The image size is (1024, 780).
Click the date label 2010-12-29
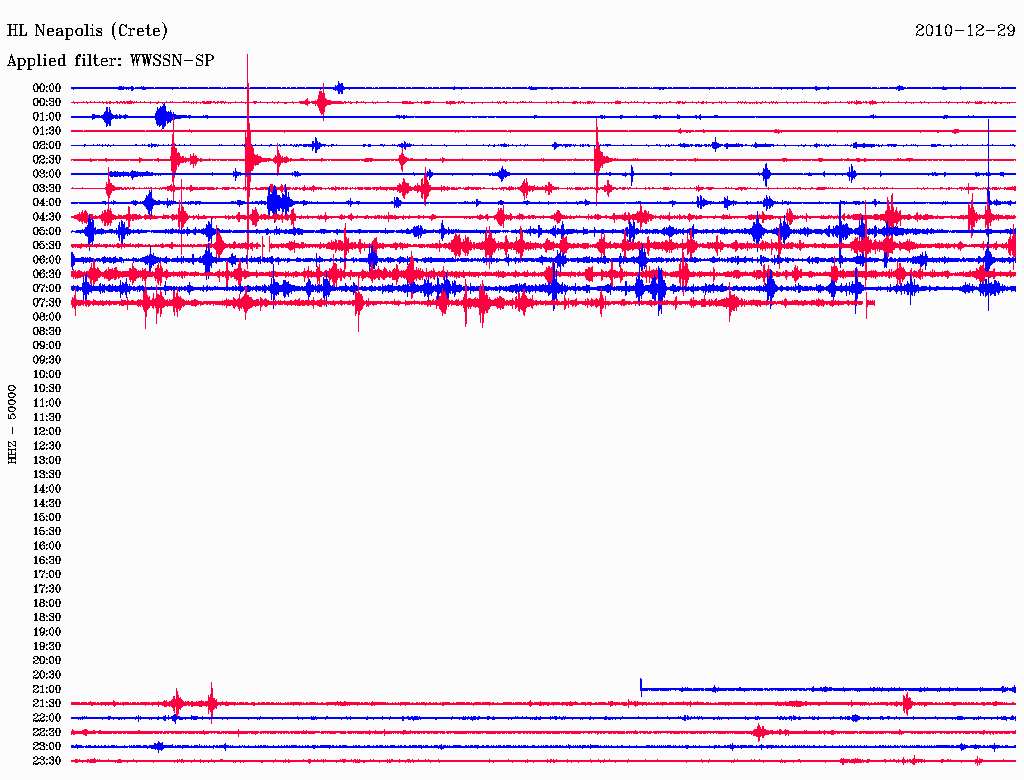click(965, 31)
